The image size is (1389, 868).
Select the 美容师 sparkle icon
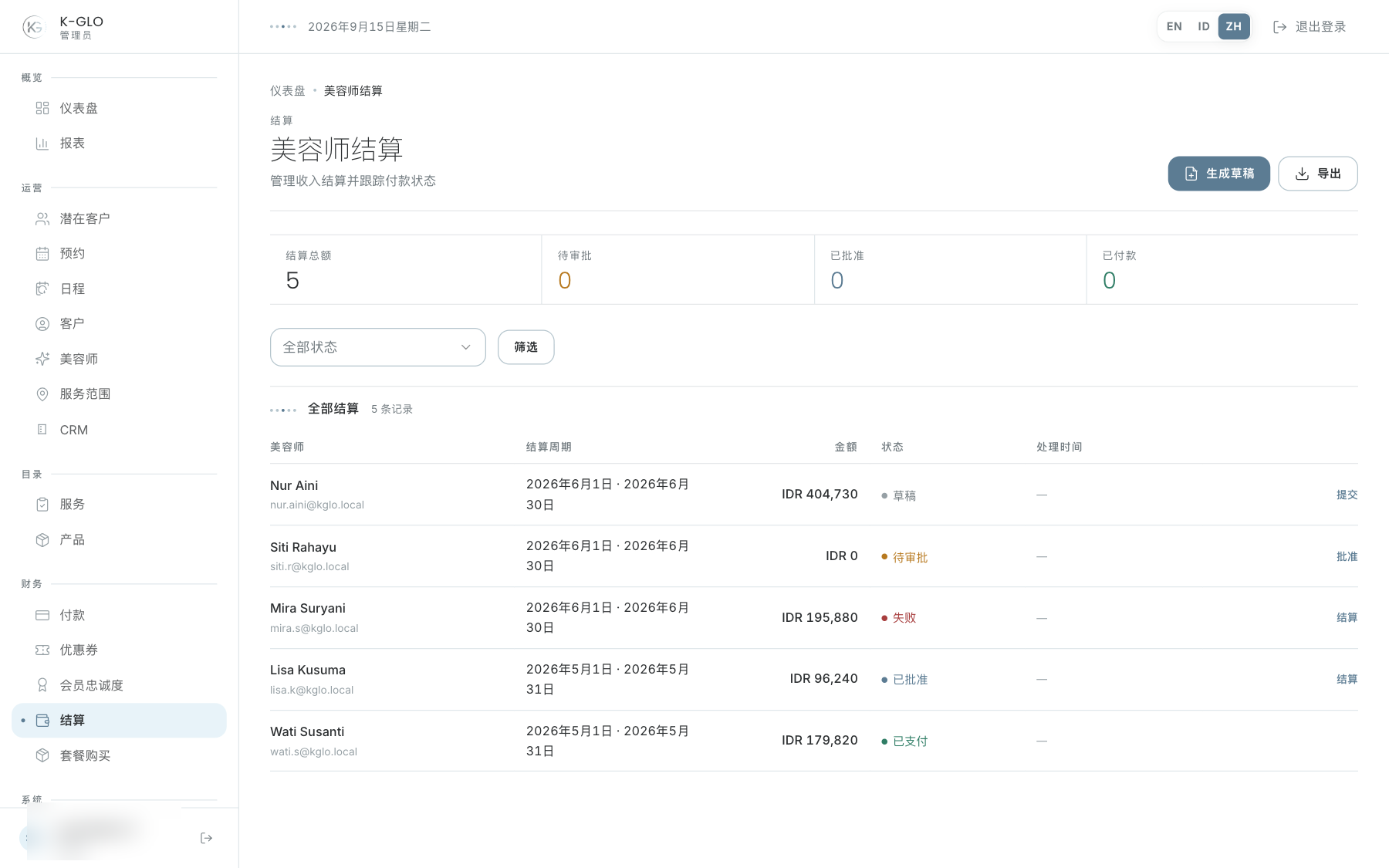point(42,359)
